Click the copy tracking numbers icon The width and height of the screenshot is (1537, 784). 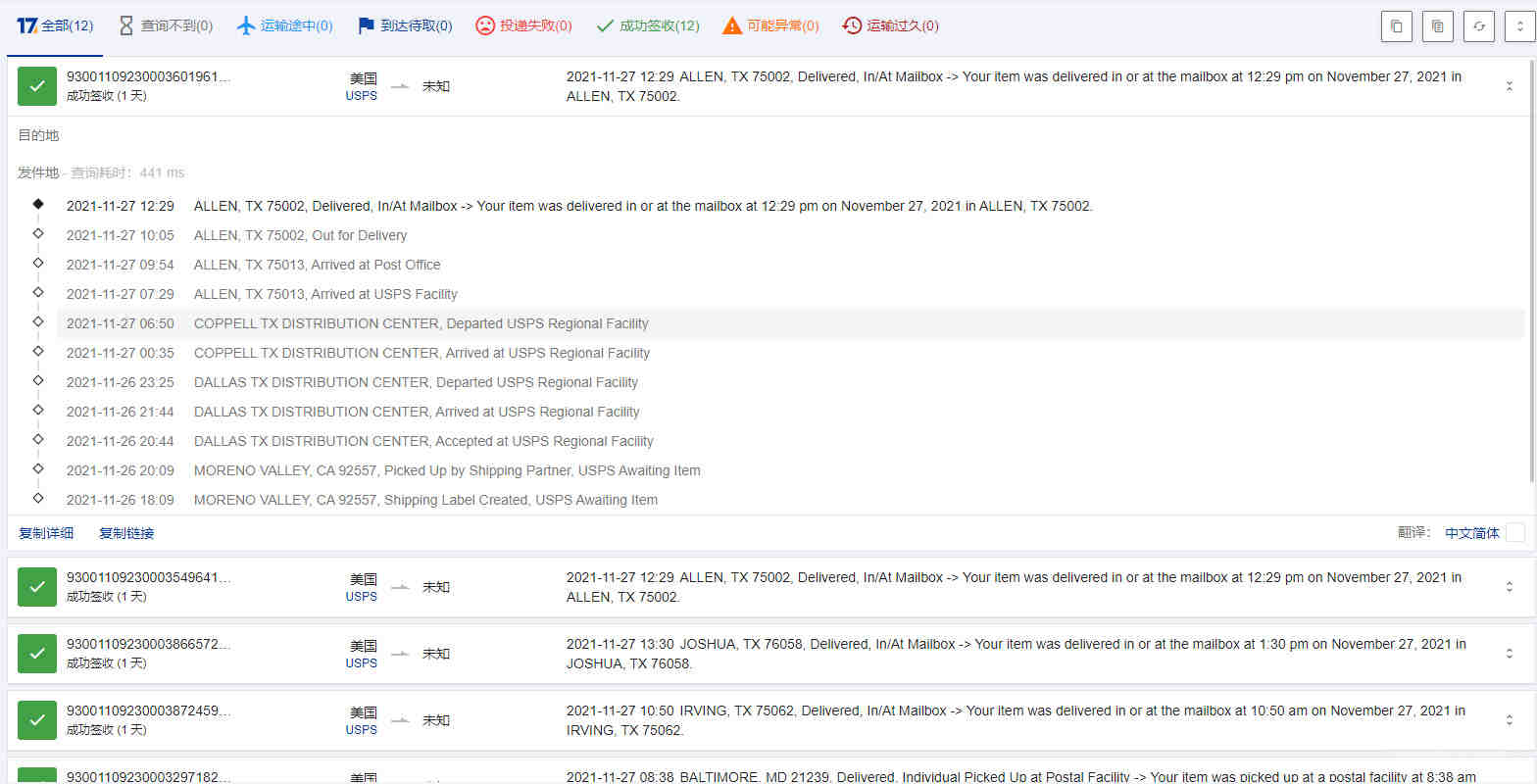(1396, 26)
